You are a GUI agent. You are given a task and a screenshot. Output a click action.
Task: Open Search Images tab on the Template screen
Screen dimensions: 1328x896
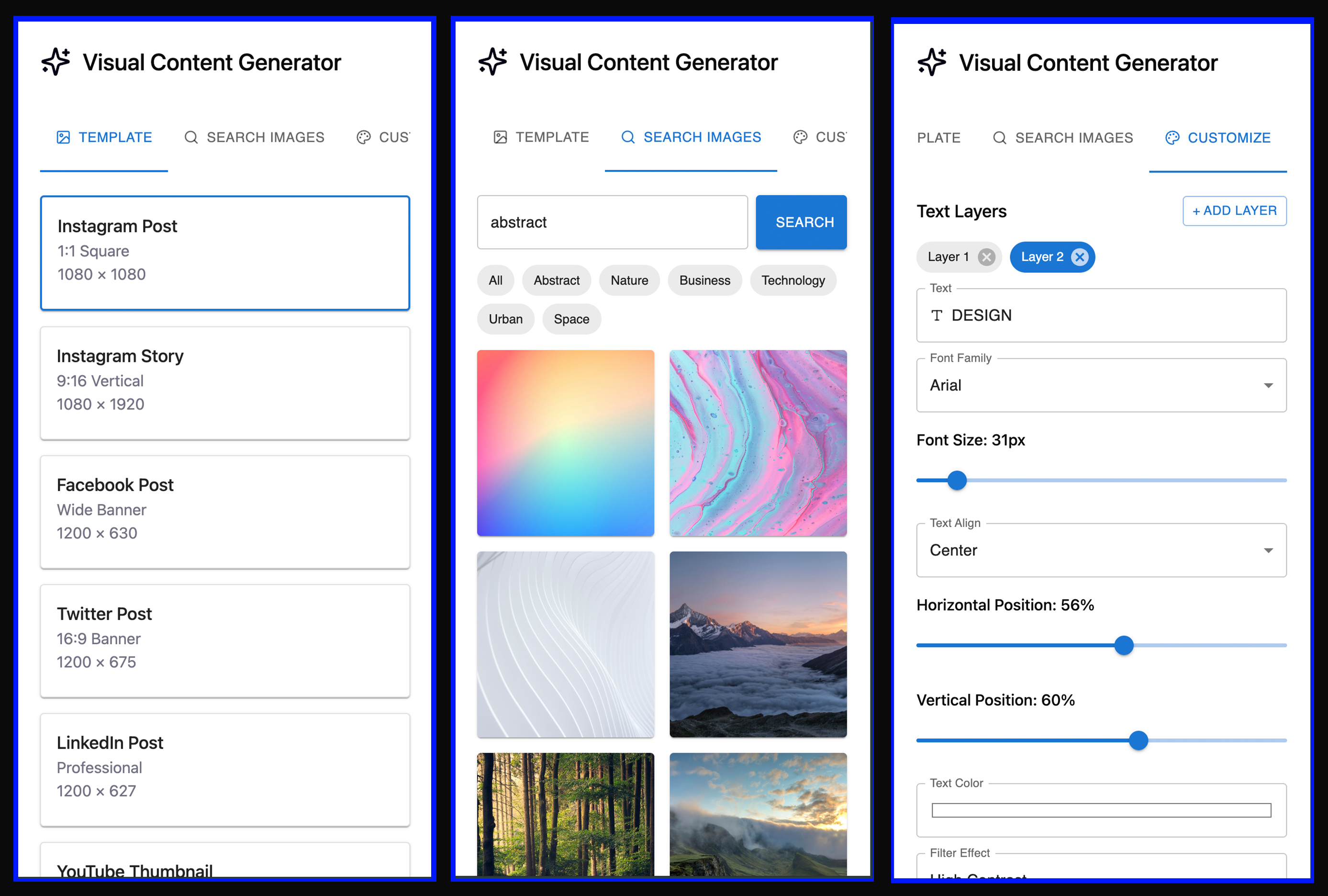[x=254, y=137]
